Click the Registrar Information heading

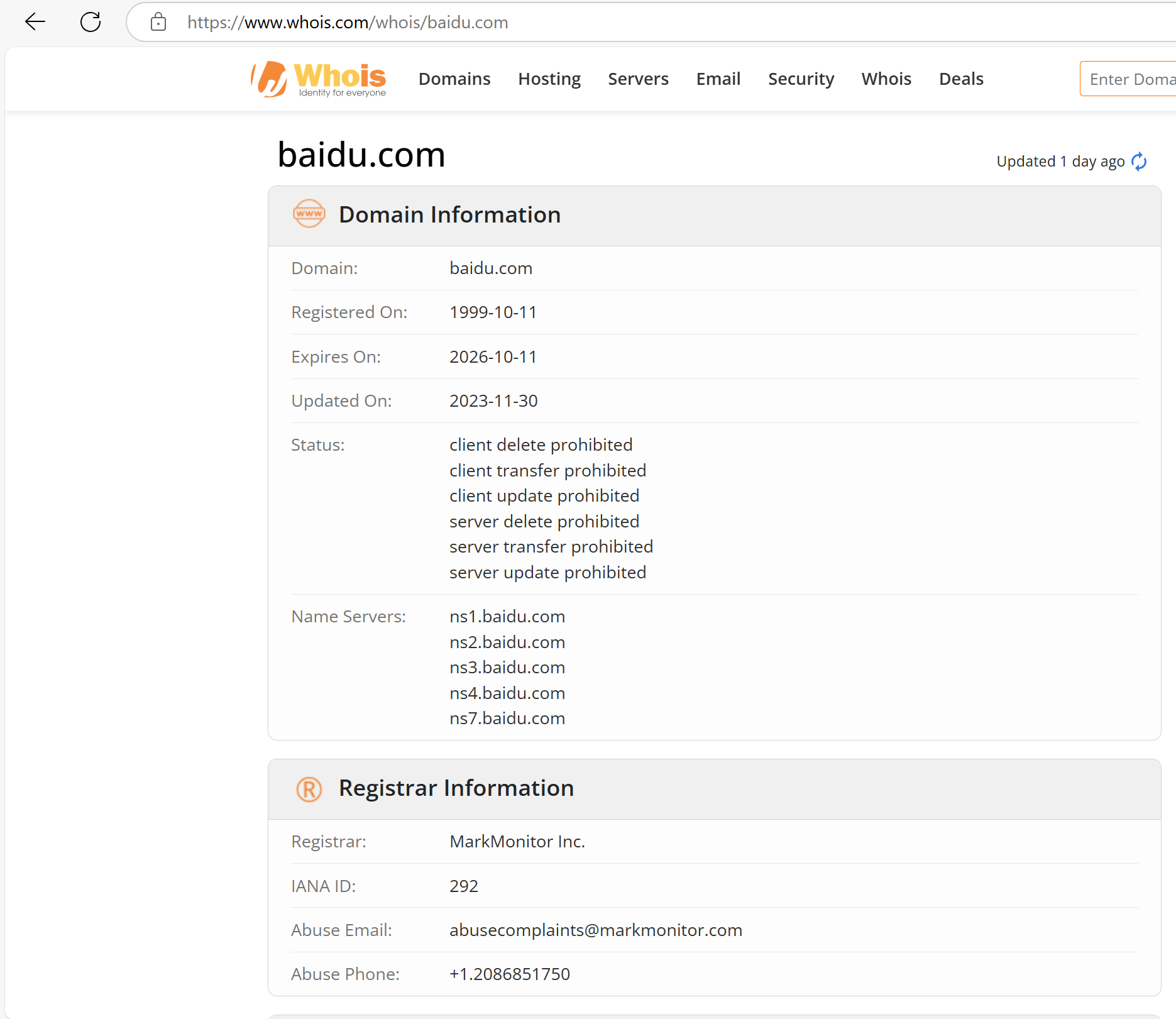(456, 788)
